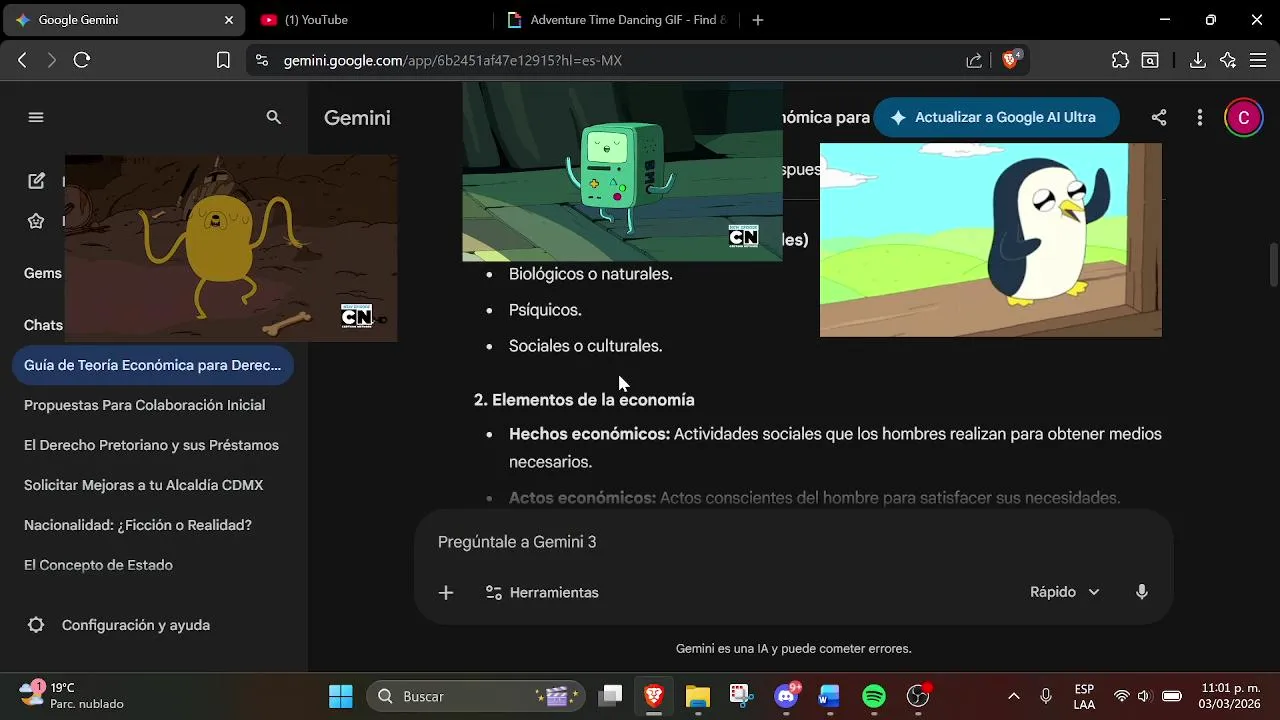Click the Chats sidebar heading
Screen dimensions: 1280x720
(43, 325)
